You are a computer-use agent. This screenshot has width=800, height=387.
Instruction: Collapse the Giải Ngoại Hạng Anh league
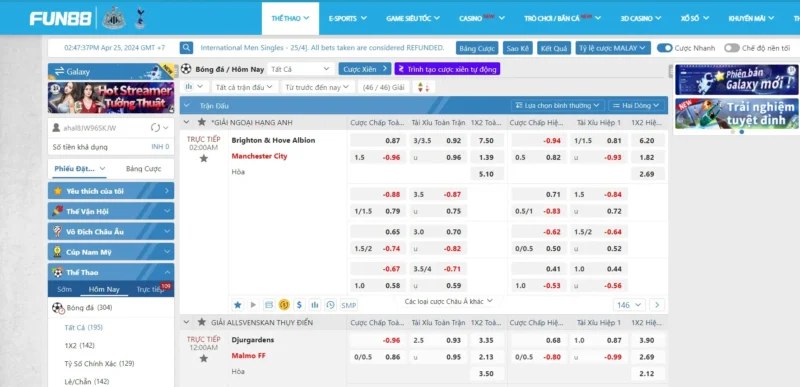[187, 122]
